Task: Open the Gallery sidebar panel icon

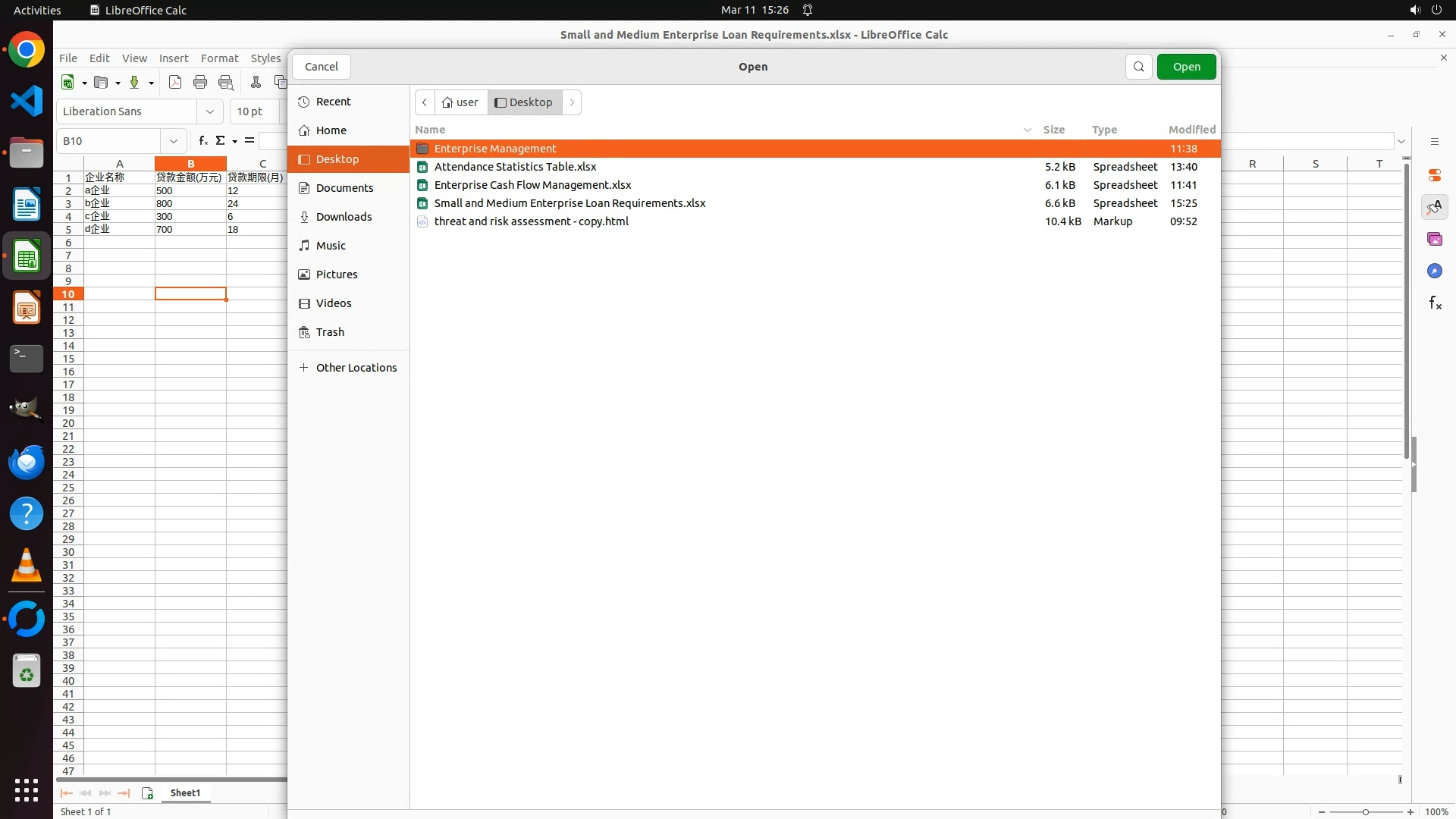Action: tap(1435, 240)
